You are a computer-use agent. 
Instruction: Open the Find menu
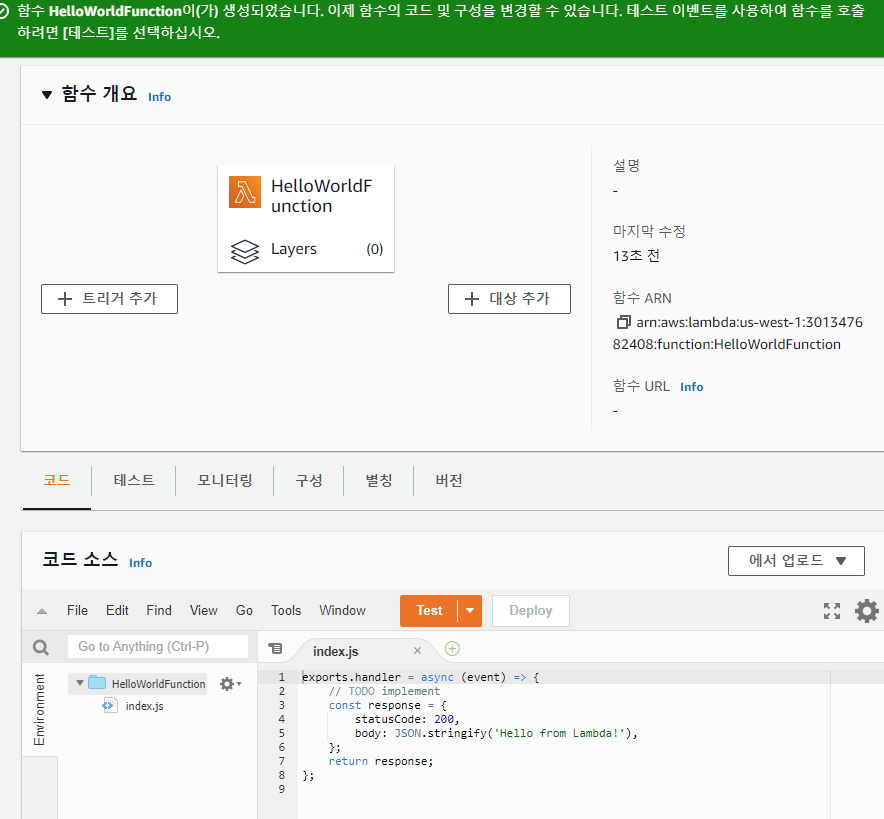tap(159, 610)
